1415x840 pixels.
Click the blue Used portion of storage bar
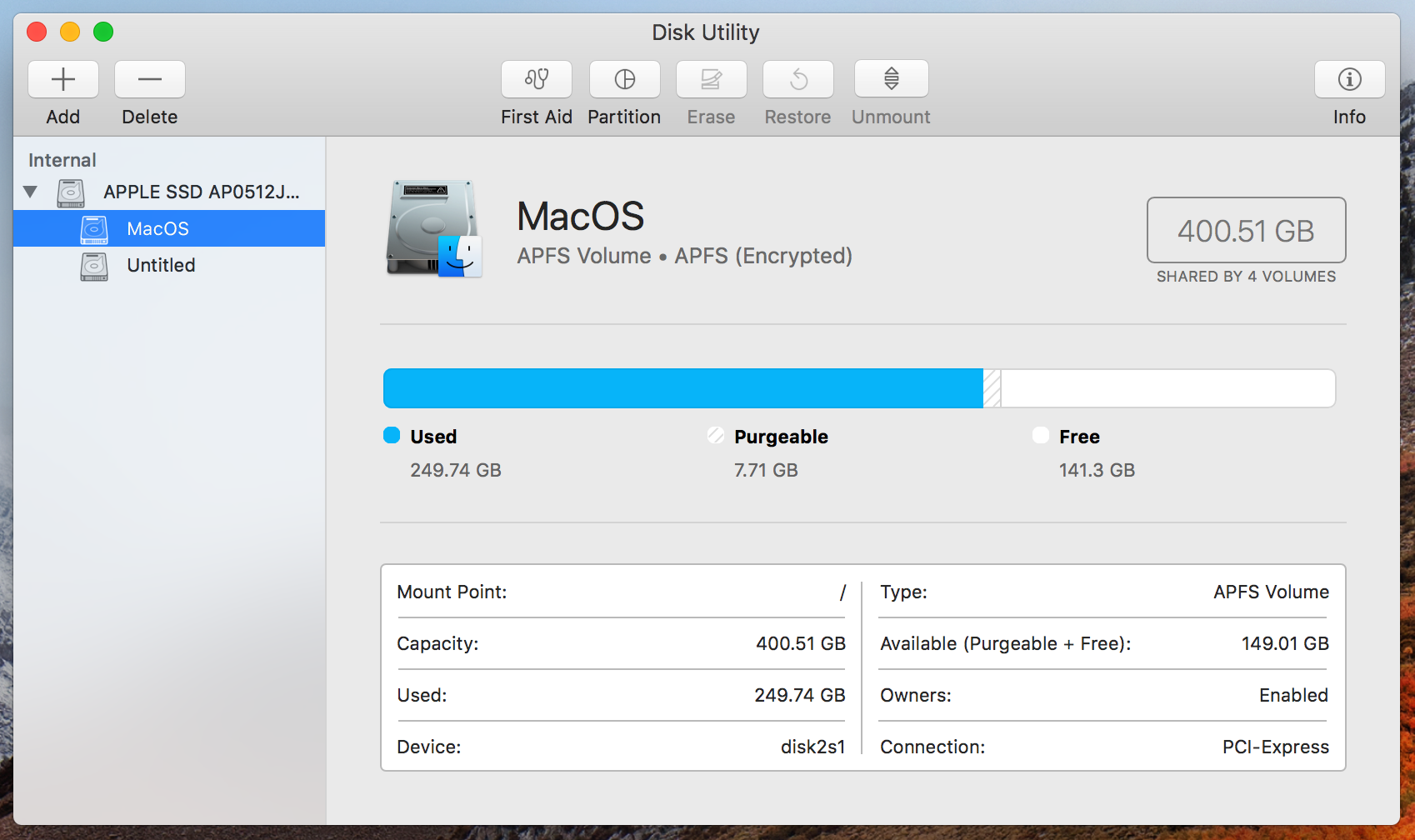[x=683, y=388]
